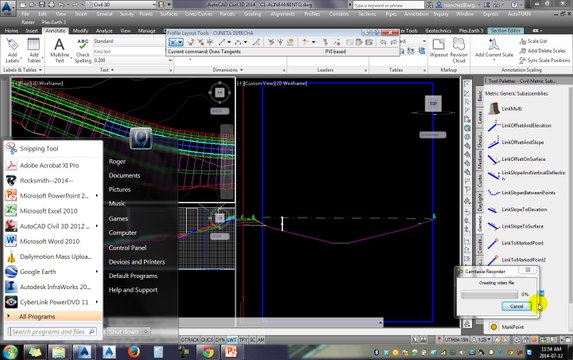This screenshot has height=360, width=573.
Task: Open Devices and Printers from the Start menu
Action: pos(137,262)
